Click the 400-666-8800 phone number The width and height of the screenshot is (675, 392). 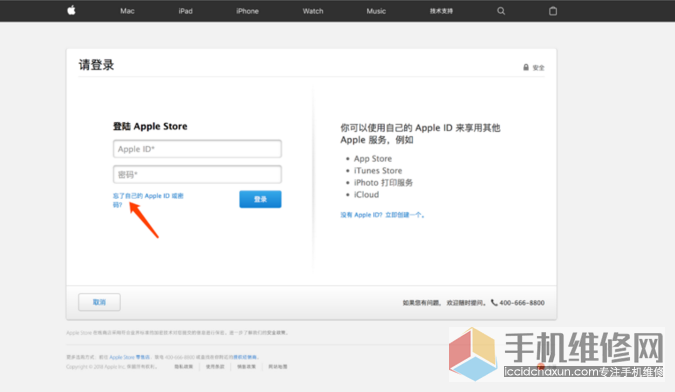coord(522,303)
